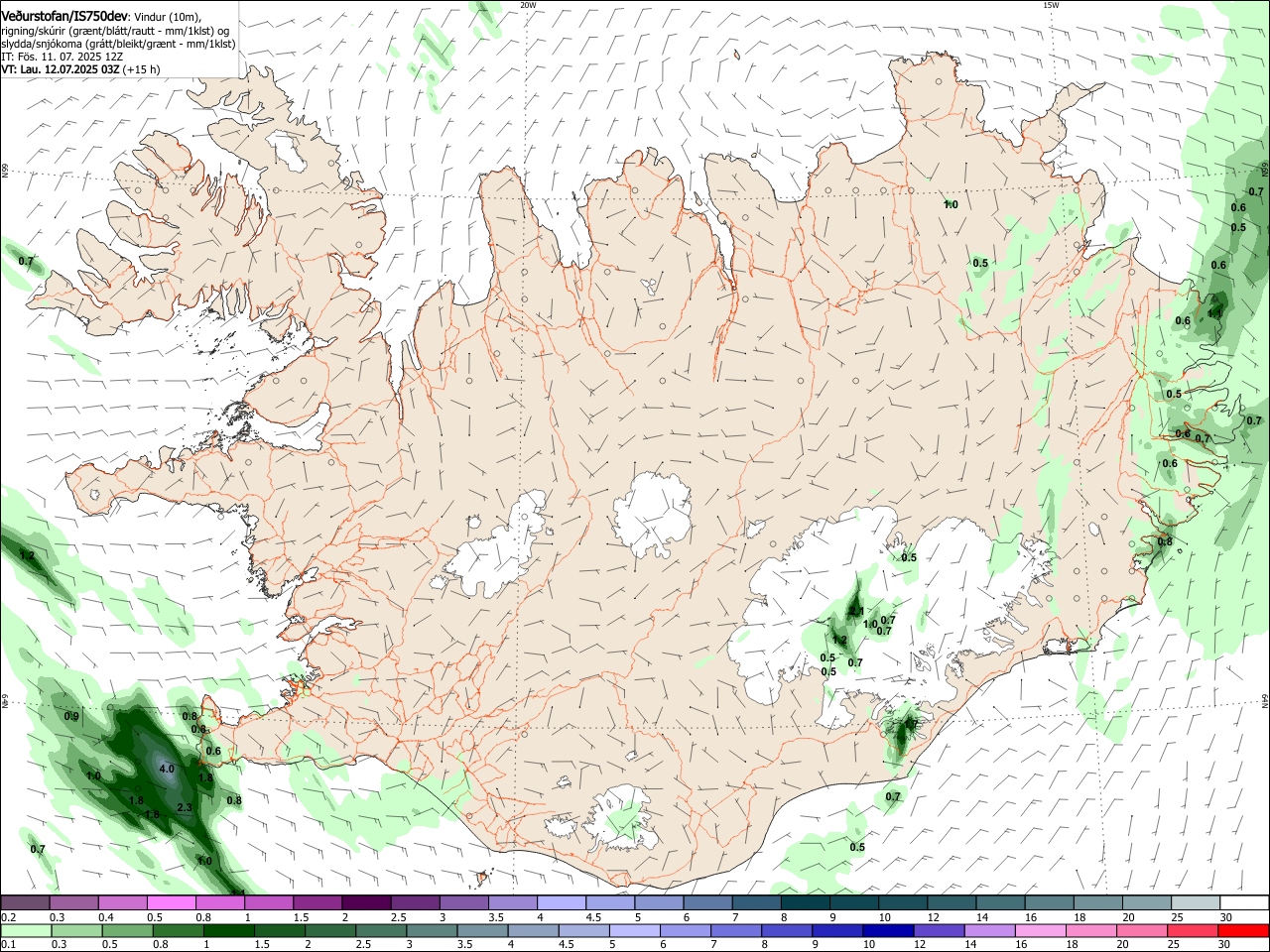Click the 'IT: Fös. 11. 07. 2025 12Z' line

tap(63, 57)
